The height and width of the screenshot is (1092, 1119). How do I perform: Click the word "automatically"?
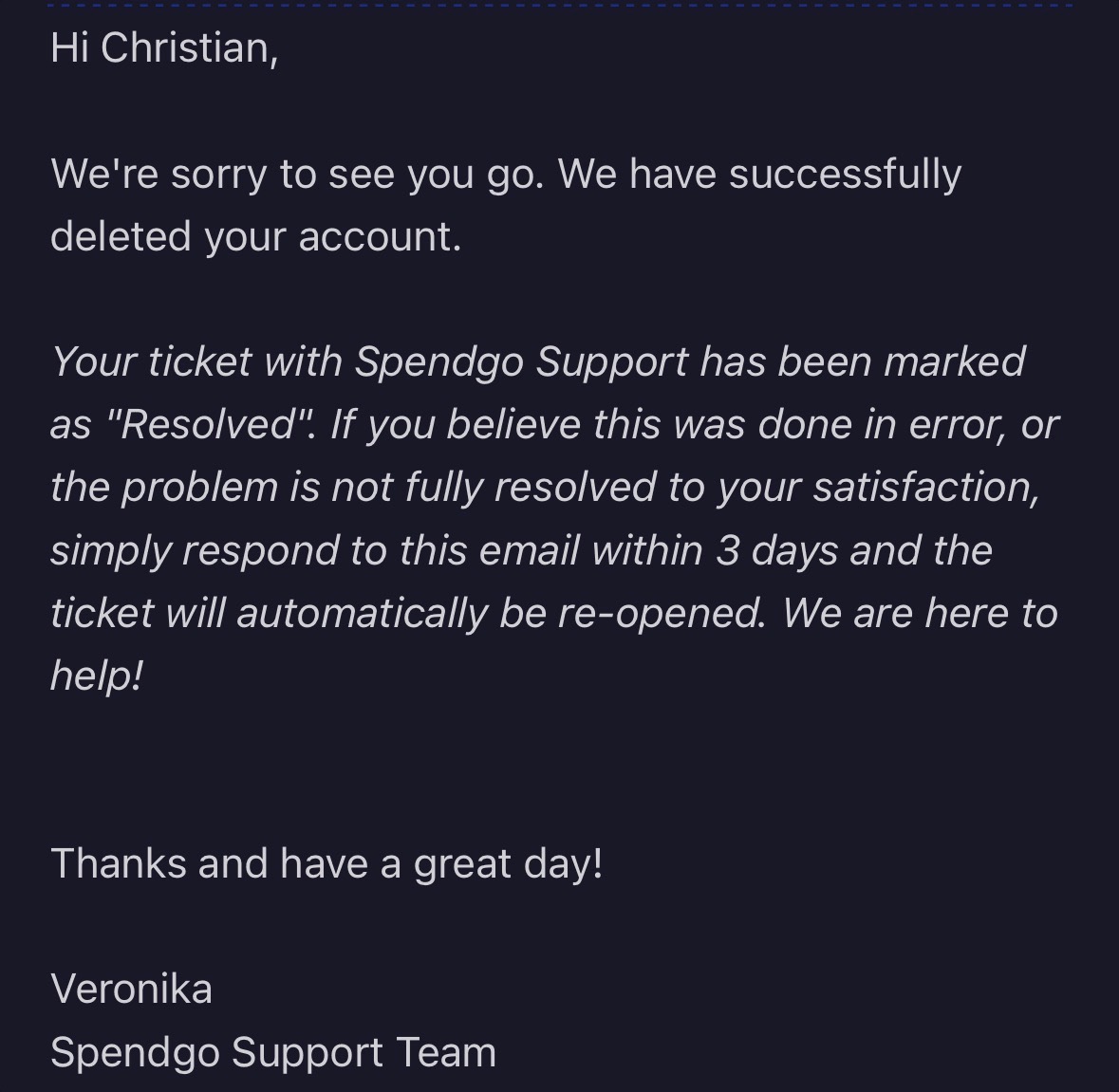(362, 613)
